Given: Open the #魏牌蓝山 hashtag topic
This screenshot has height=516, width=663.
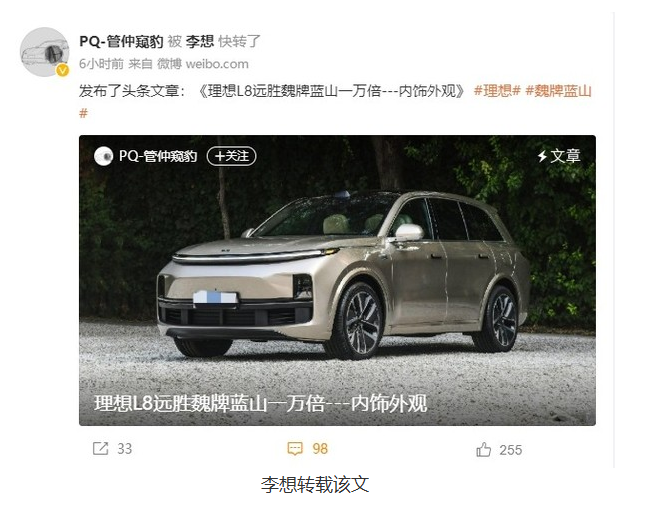Looking at the screenshot, I should [558, 91].
